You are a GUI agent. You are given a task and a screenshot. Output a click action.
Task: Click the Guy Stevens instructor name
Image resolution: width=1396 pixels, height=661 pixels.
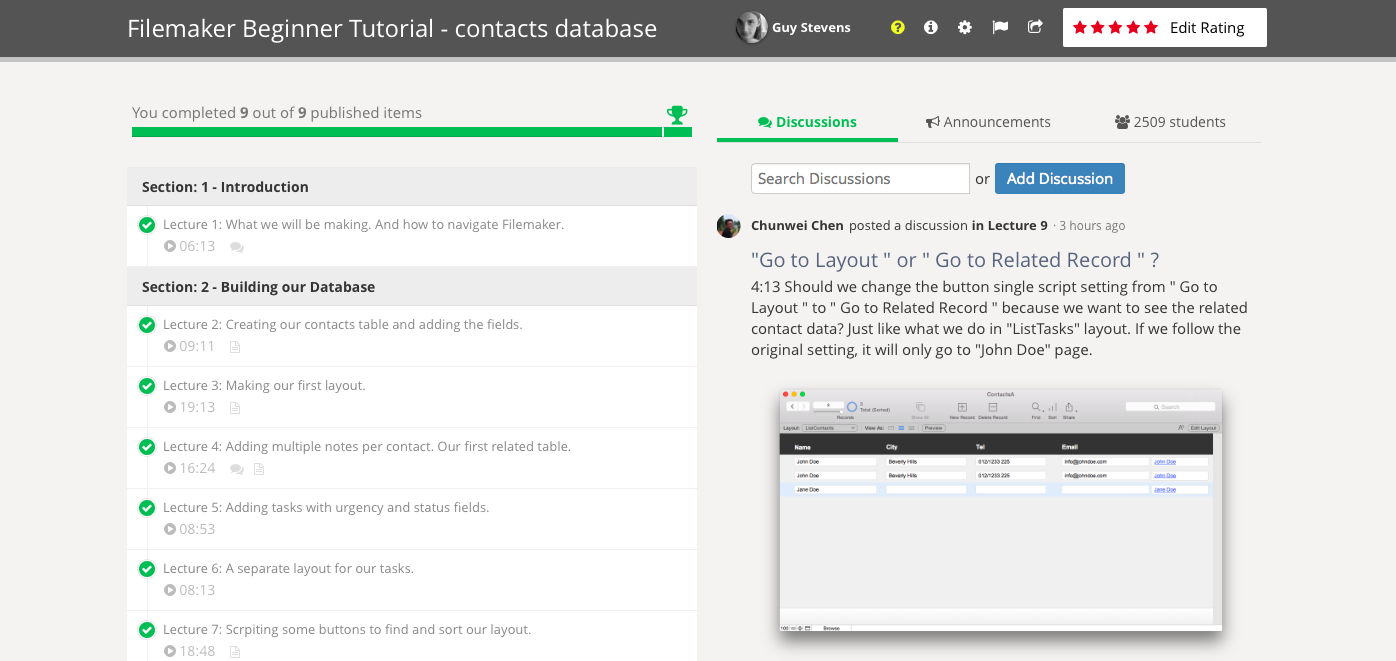811,28
